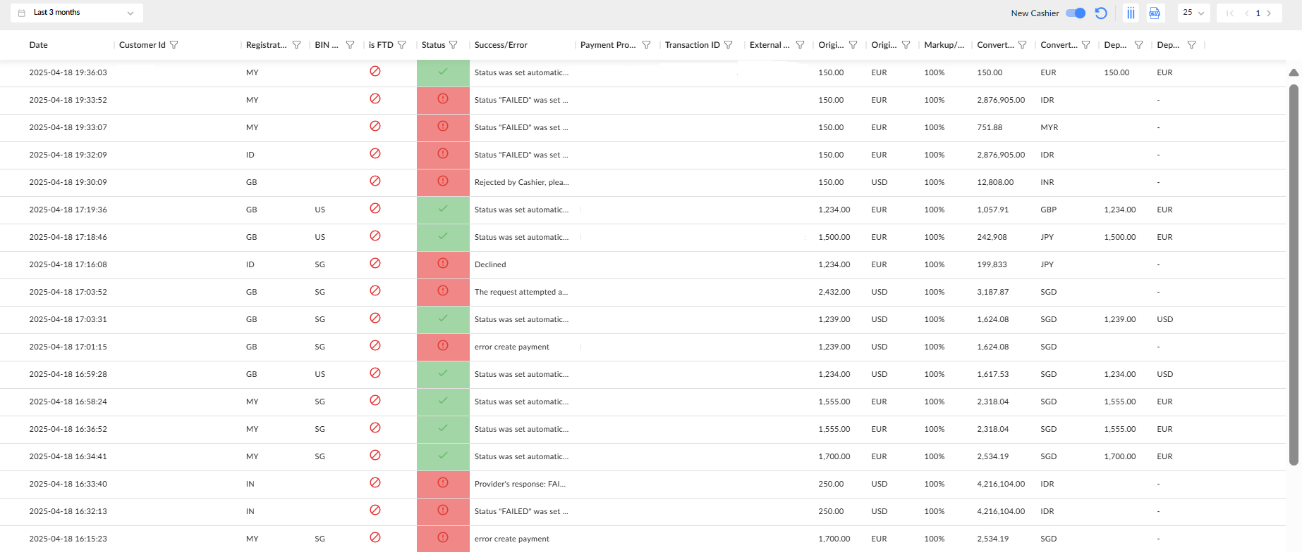Export table using the CSV file icon
Screen dimensions: 1302x552
(1154, 13)
